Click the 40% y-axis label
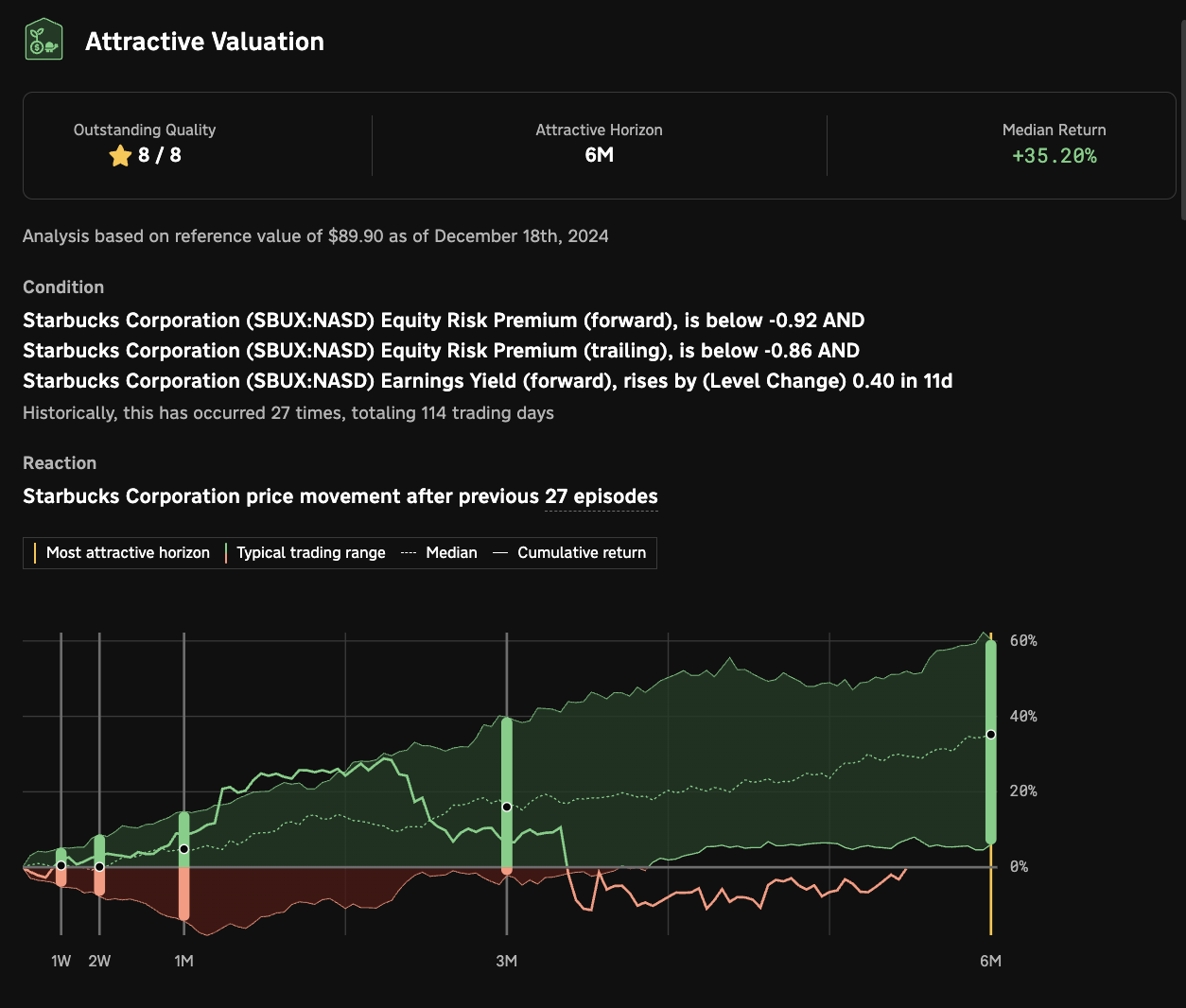Image resolution: width=1186 pixels, height=1008 pixels. (x=1023, y=717)
